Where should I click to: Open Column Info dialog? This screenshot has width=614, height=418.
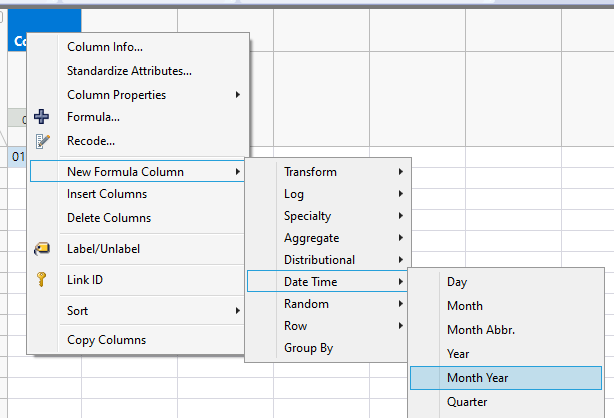(x=105, y=47)
